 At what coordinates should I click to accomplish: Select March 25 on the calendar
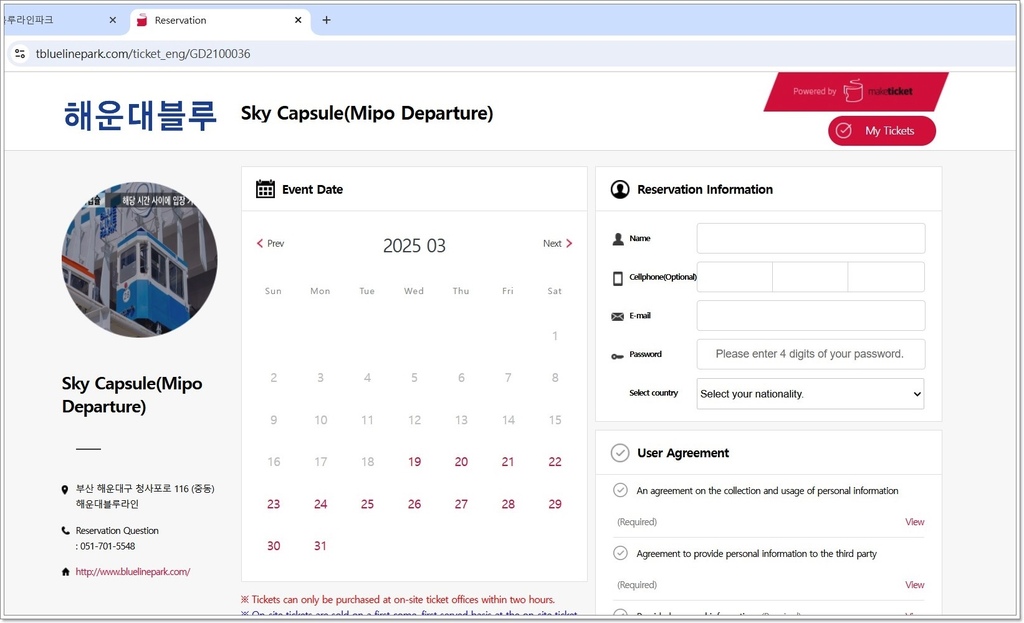(368, 504)
